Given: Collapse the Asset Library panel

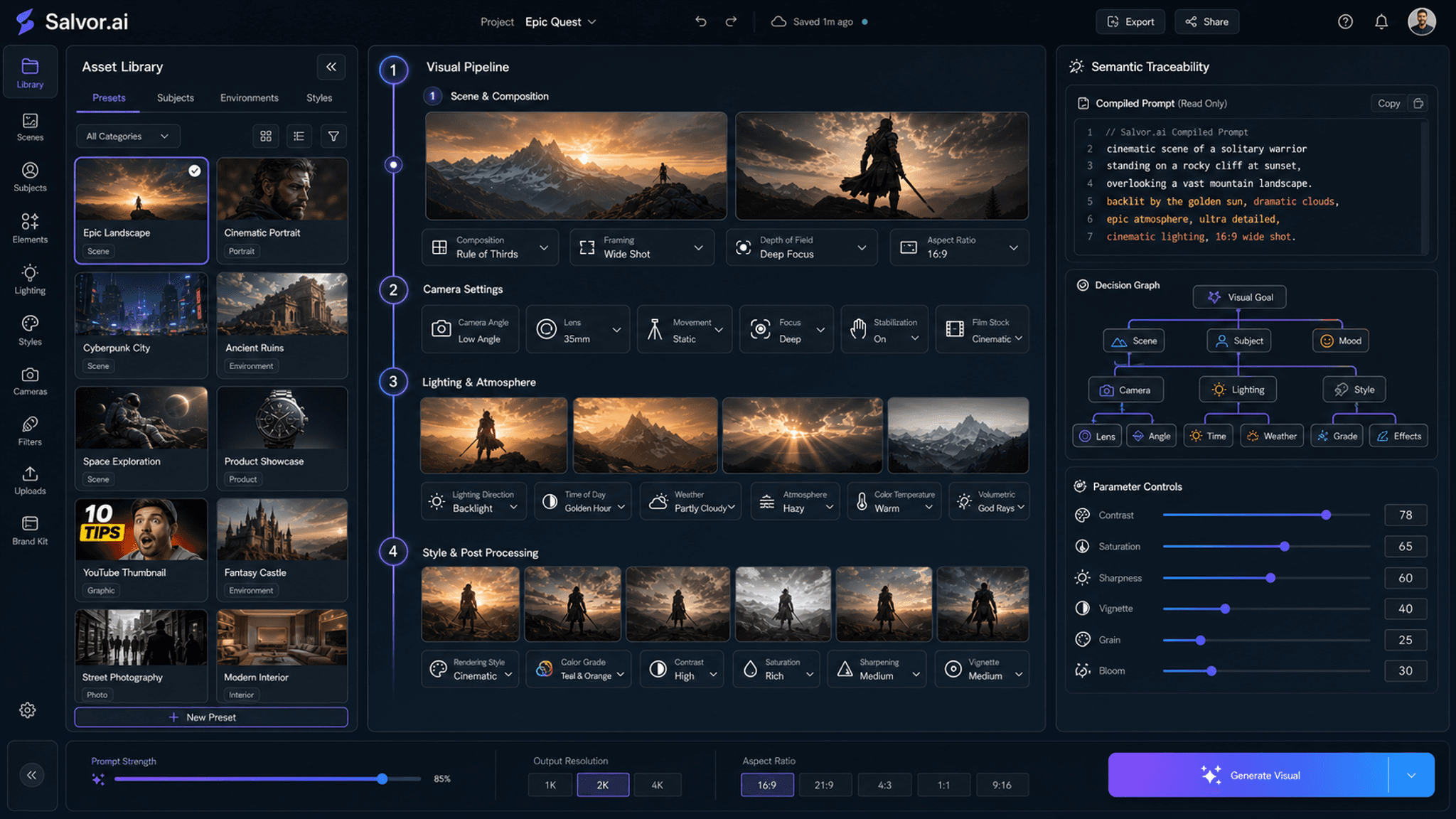Looking at the screenshot, I should tap(331, 67).
